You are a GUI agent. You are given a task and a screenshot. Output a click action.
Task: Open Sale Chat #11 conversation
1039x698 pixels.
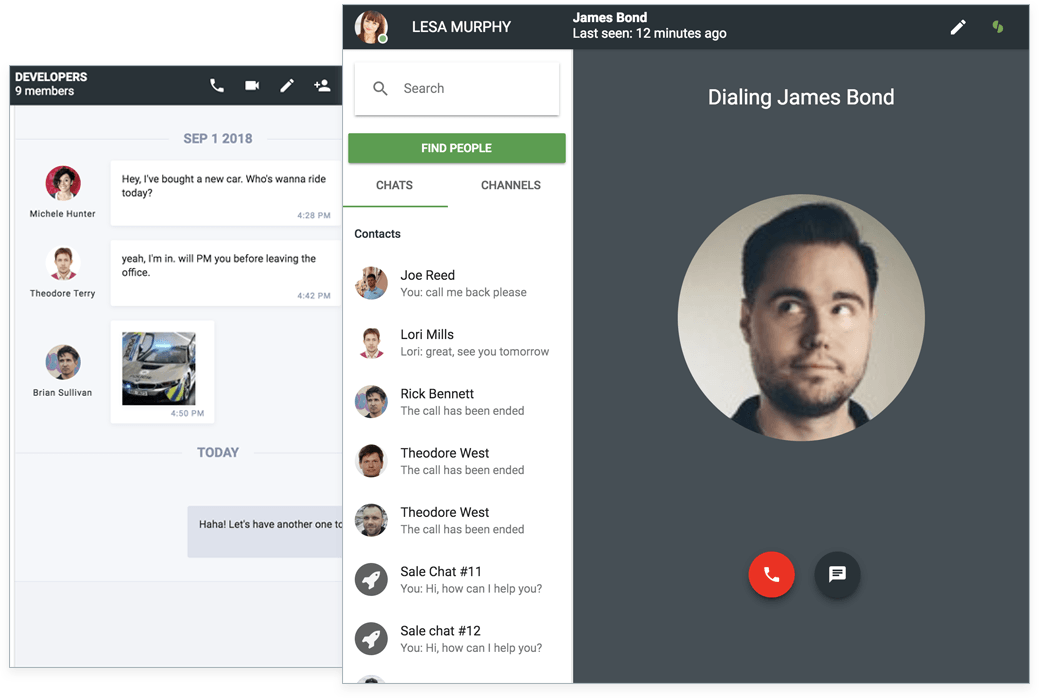457,579
